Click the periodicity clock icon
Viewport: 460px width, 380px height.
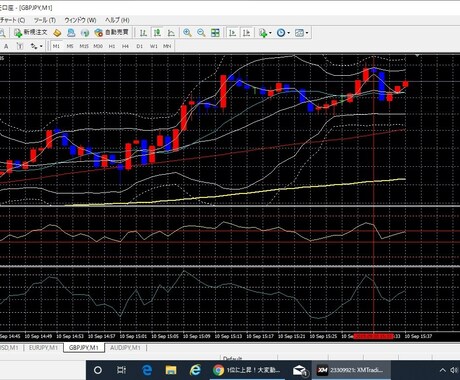(281, 33)
